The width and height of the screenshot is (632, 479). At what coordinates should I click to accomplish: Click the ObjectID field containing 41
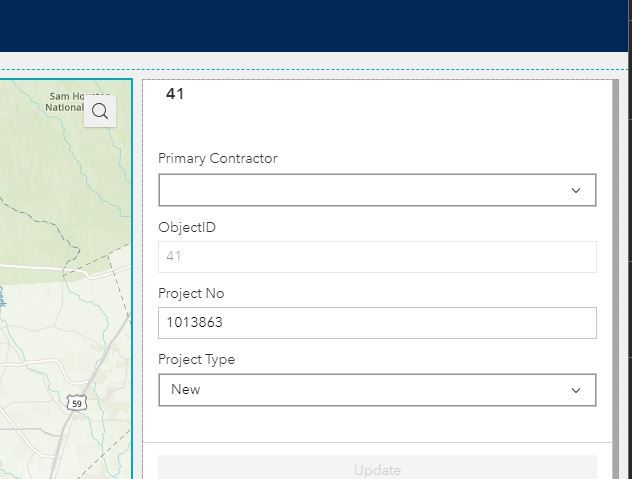(377, 257)
